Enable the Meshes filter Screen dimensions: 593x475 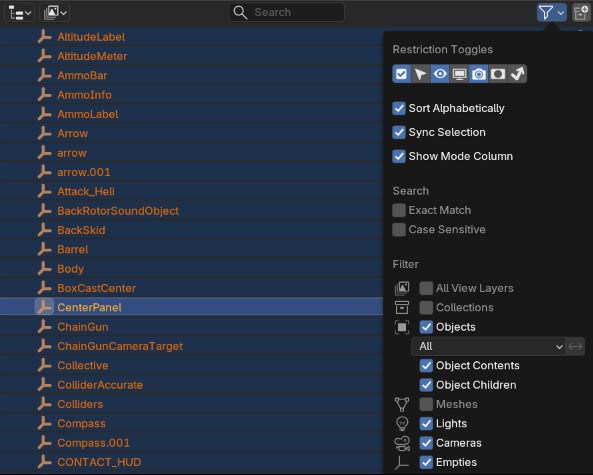[426, 404]
